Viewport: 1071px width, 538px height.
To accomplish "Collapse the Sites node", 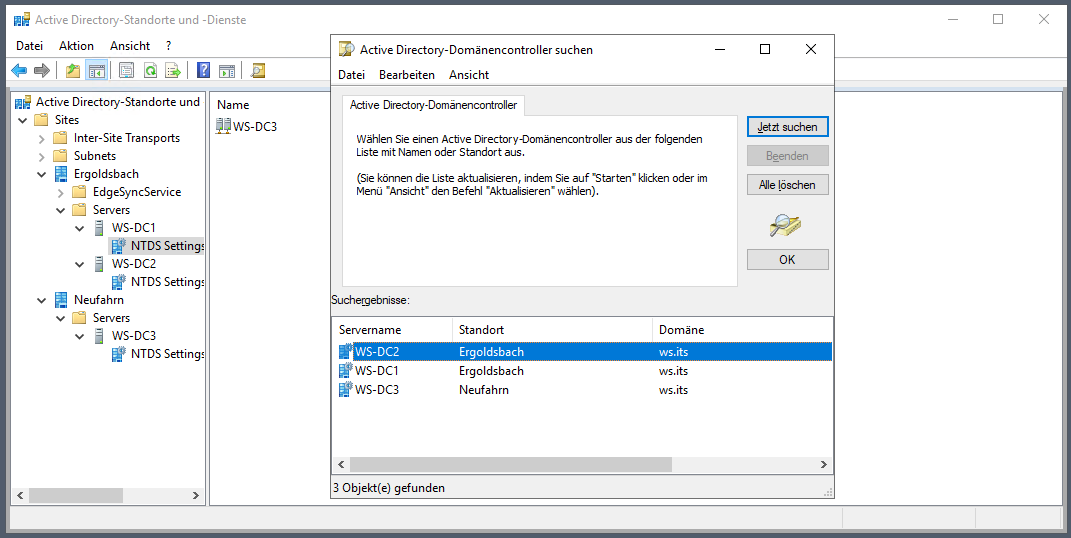I will (x=23, y=120).
